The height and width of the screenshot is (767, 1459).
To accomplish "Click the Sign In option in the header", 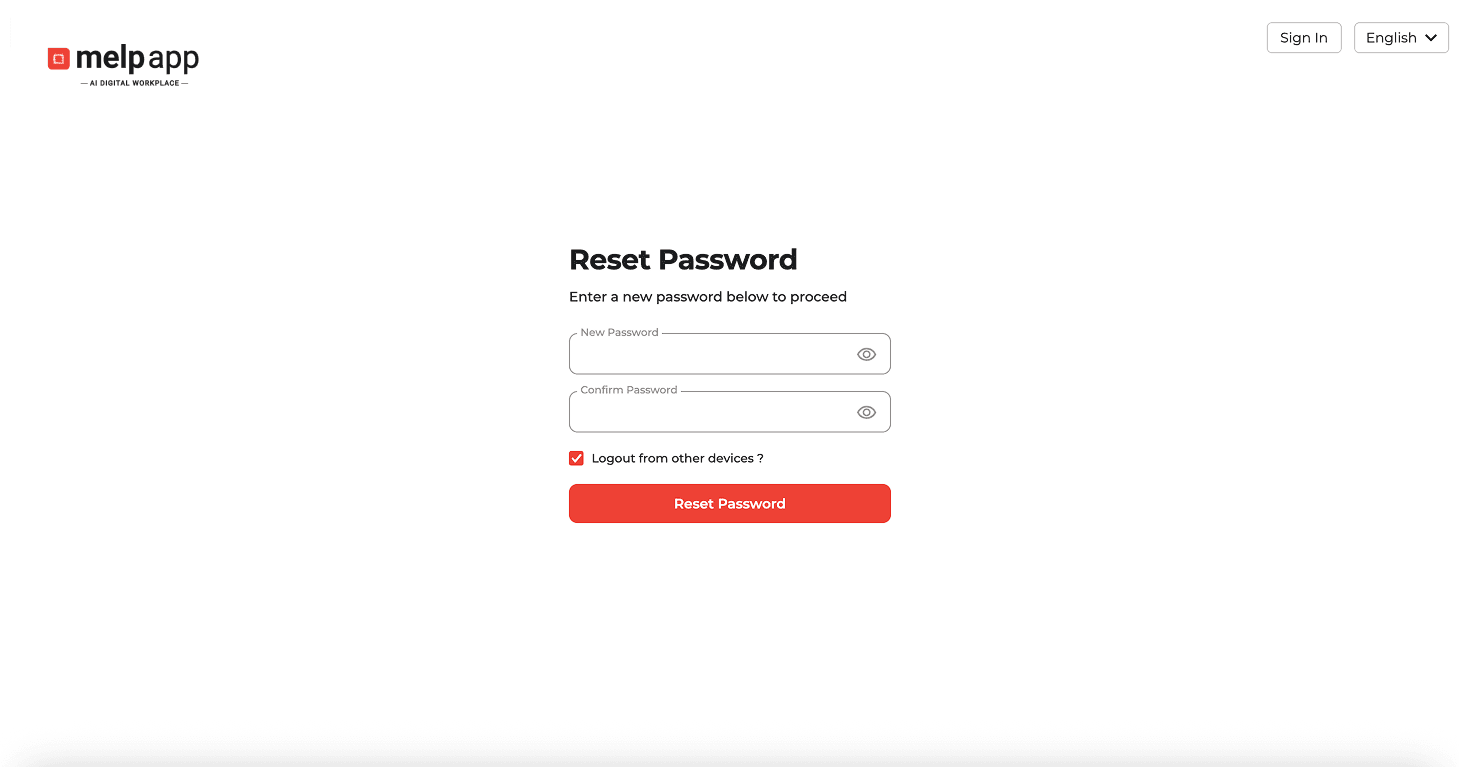I will click(1304, 37).
